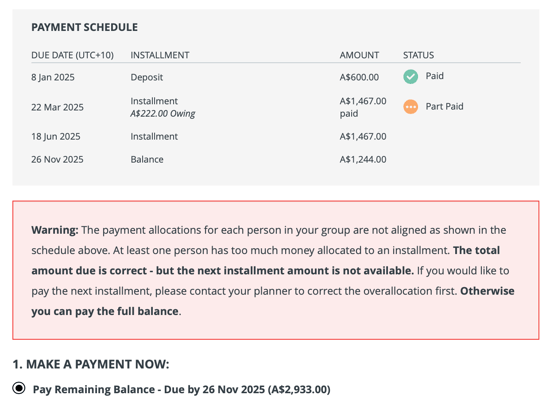
Task: Click the Make a Payment Now heading
Action: click(x=91, y=364)
